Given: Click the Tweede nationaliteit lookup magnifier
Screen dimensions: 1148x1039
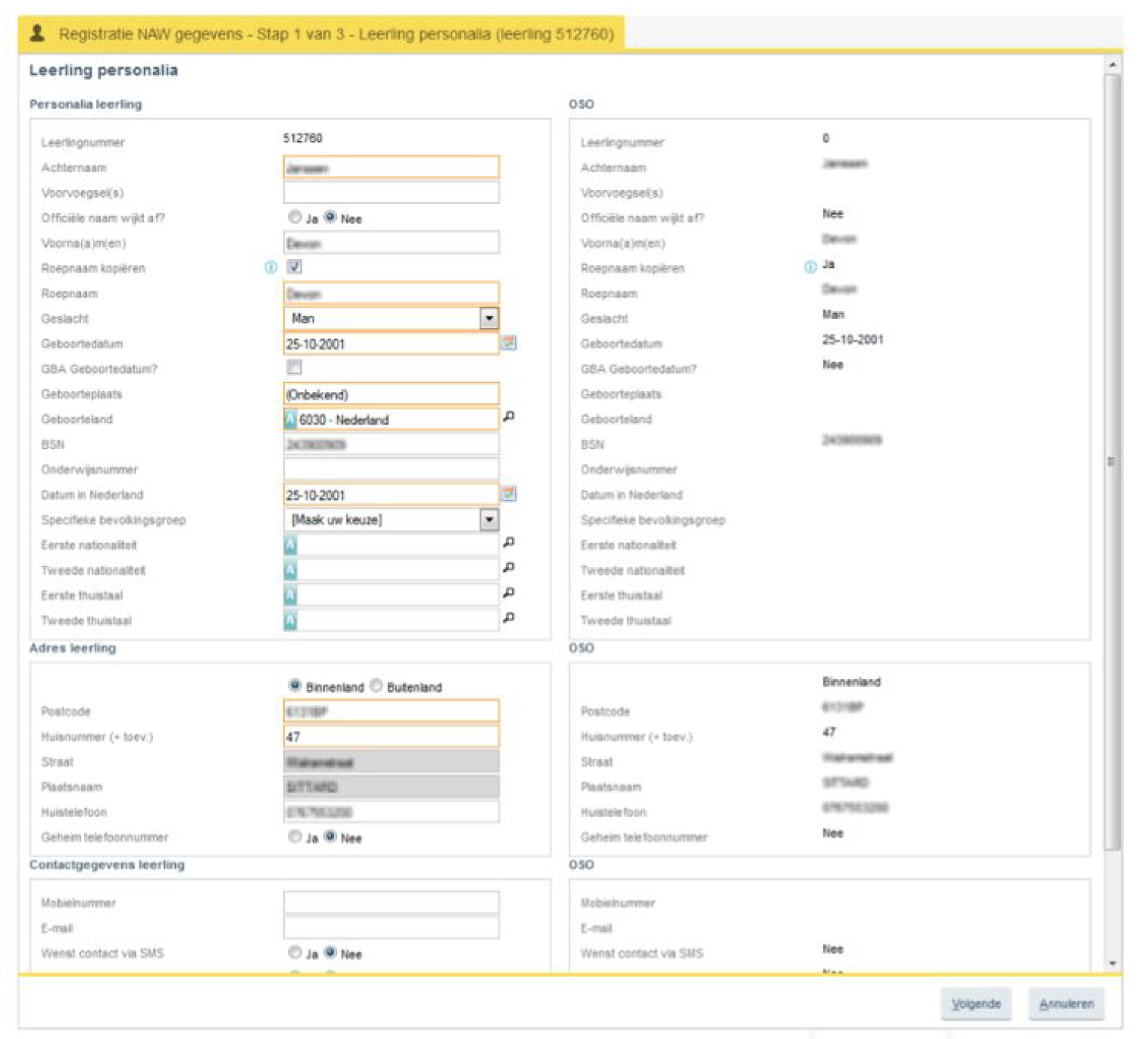Looking at the screenshot, I should click(509, 567).
